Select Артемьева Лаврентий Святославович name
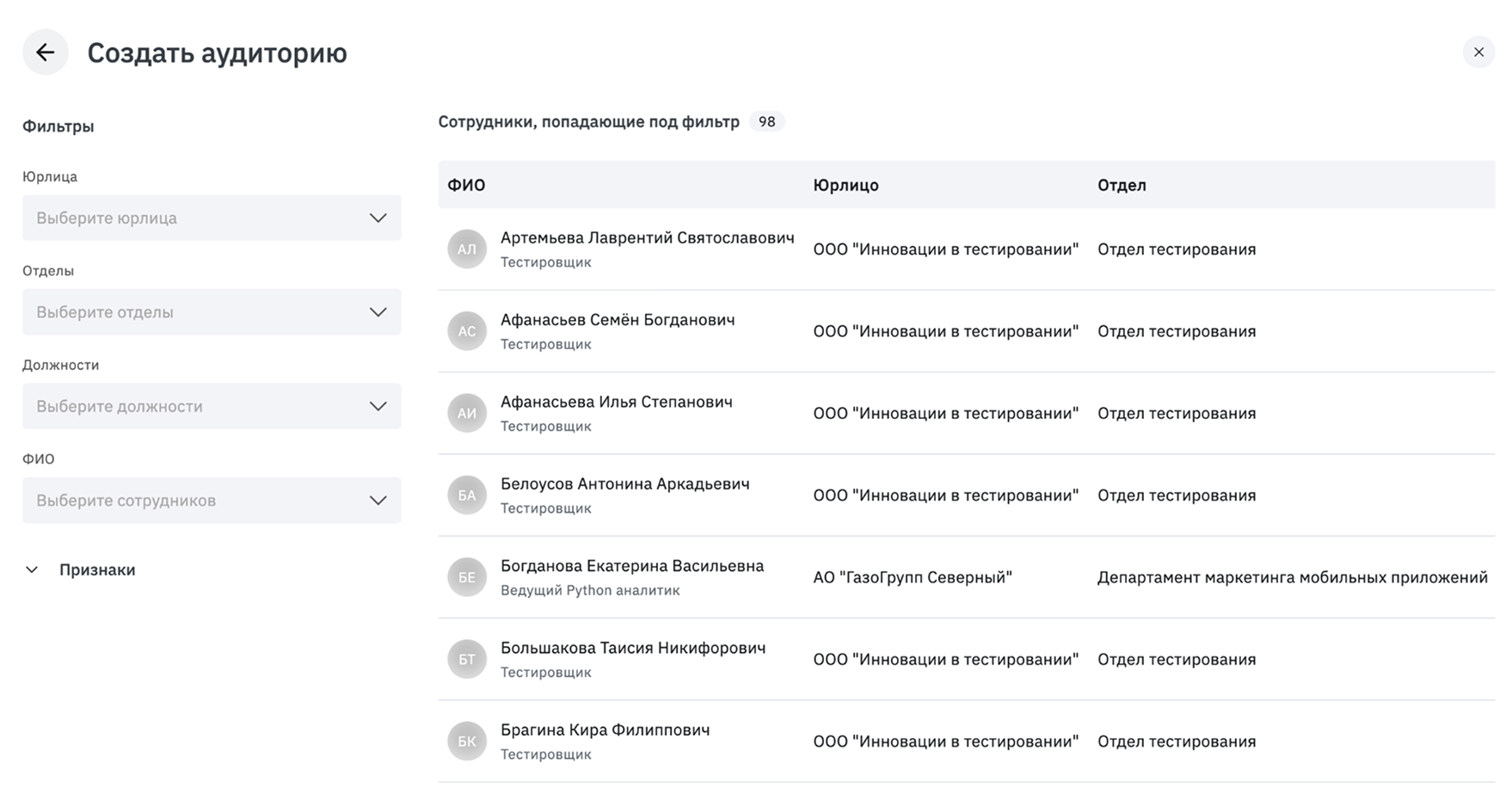Image resolution: width=1512 pixels, height=800 pixels. [647, 237]
